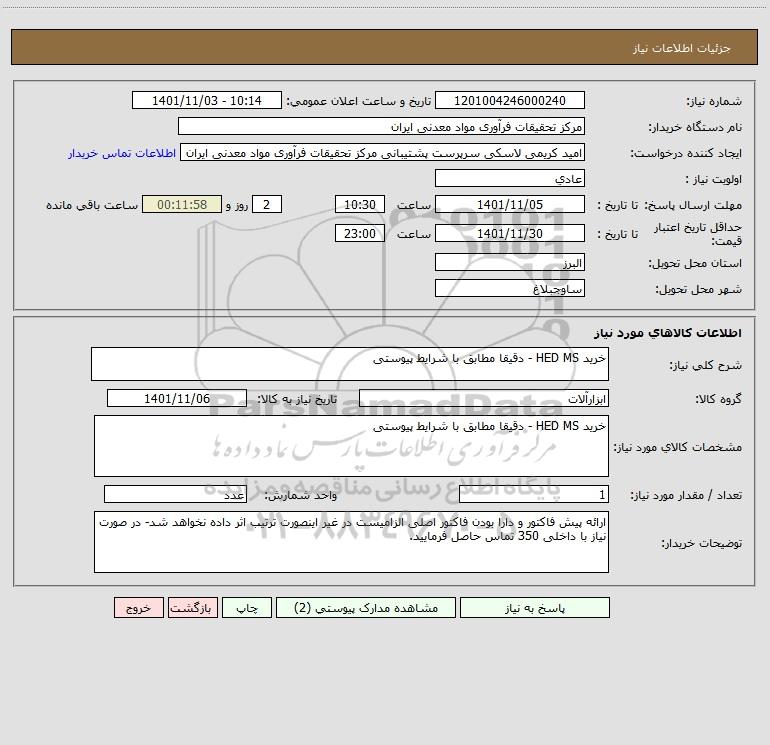The width and height of the screenshot is (770, 745).
Task: Click the buyer organization name field
Action: (x=381, y=127)
